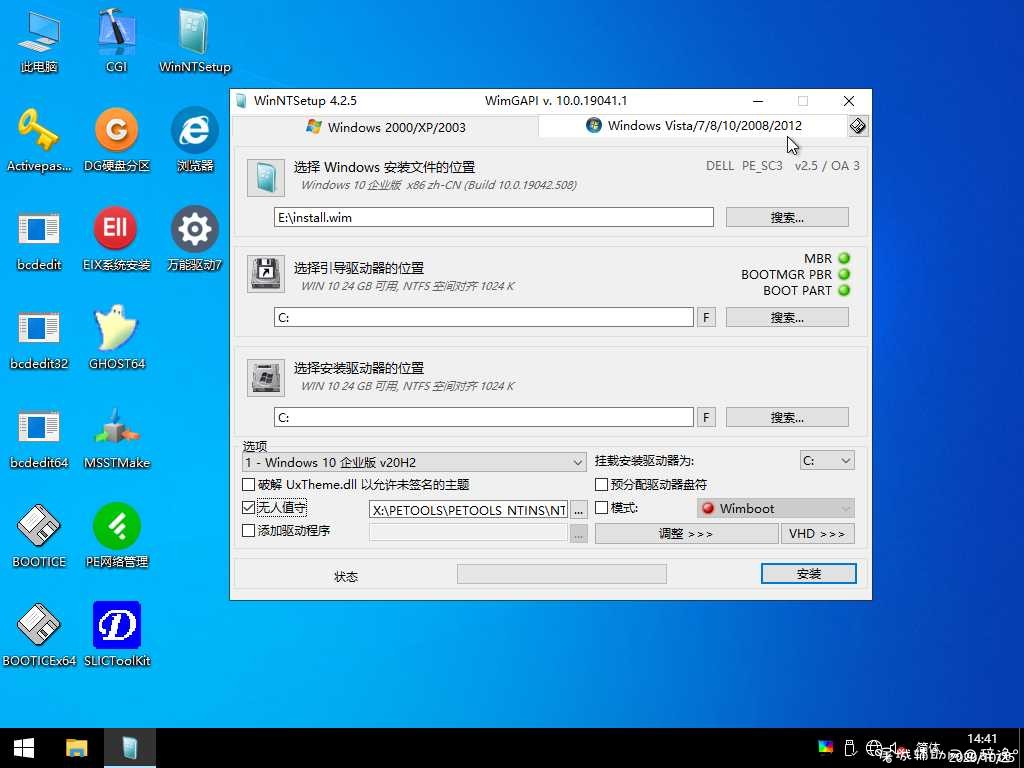This screenshot has height=768, width=1024.
Task: Launch the CGI desktop shortcut
Action: tap(116, 40)
